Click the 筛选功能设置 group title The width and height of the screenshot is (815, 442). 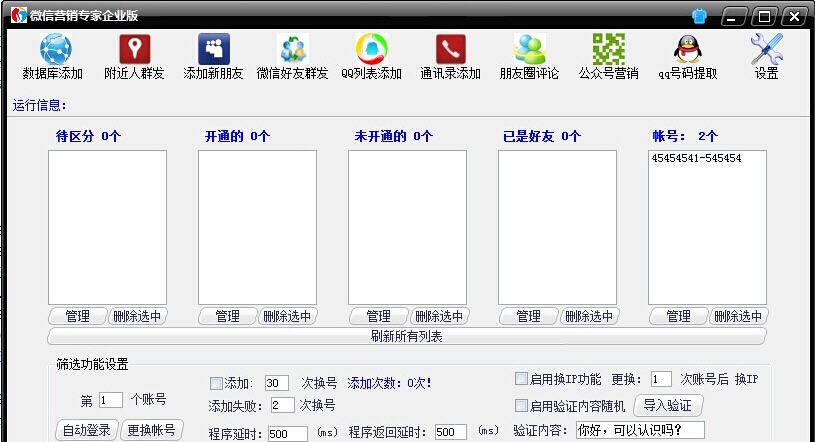pos(93,364)
